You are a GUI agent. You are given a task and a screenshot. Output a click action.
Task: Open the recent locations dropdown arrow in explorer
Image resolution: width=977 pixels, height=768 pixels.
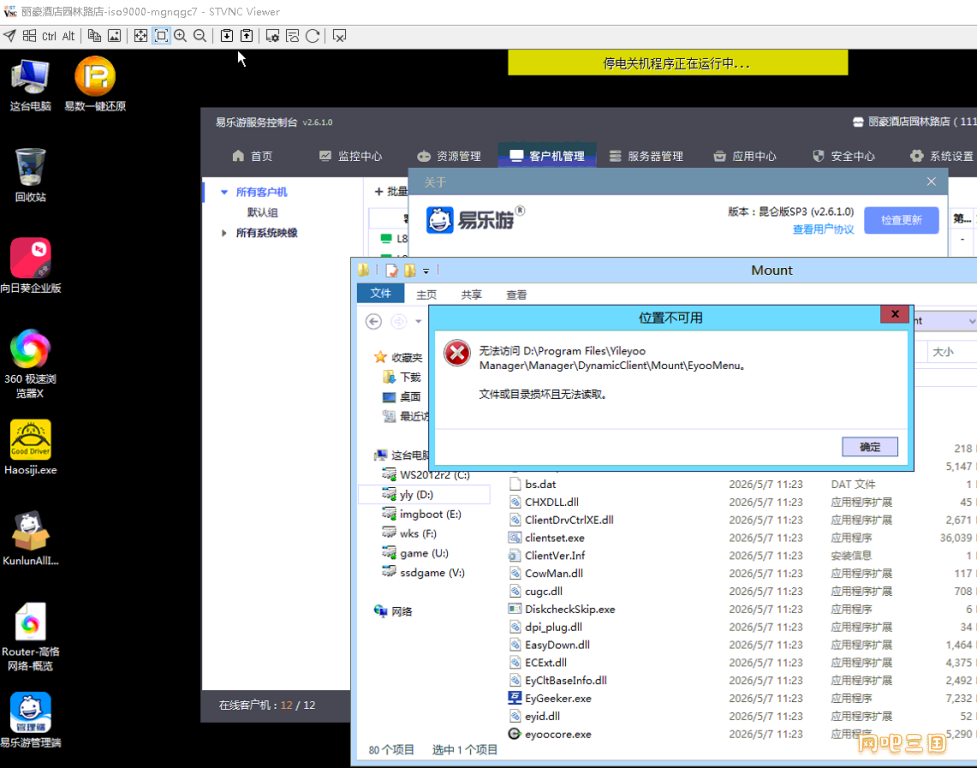coord(419,321)
